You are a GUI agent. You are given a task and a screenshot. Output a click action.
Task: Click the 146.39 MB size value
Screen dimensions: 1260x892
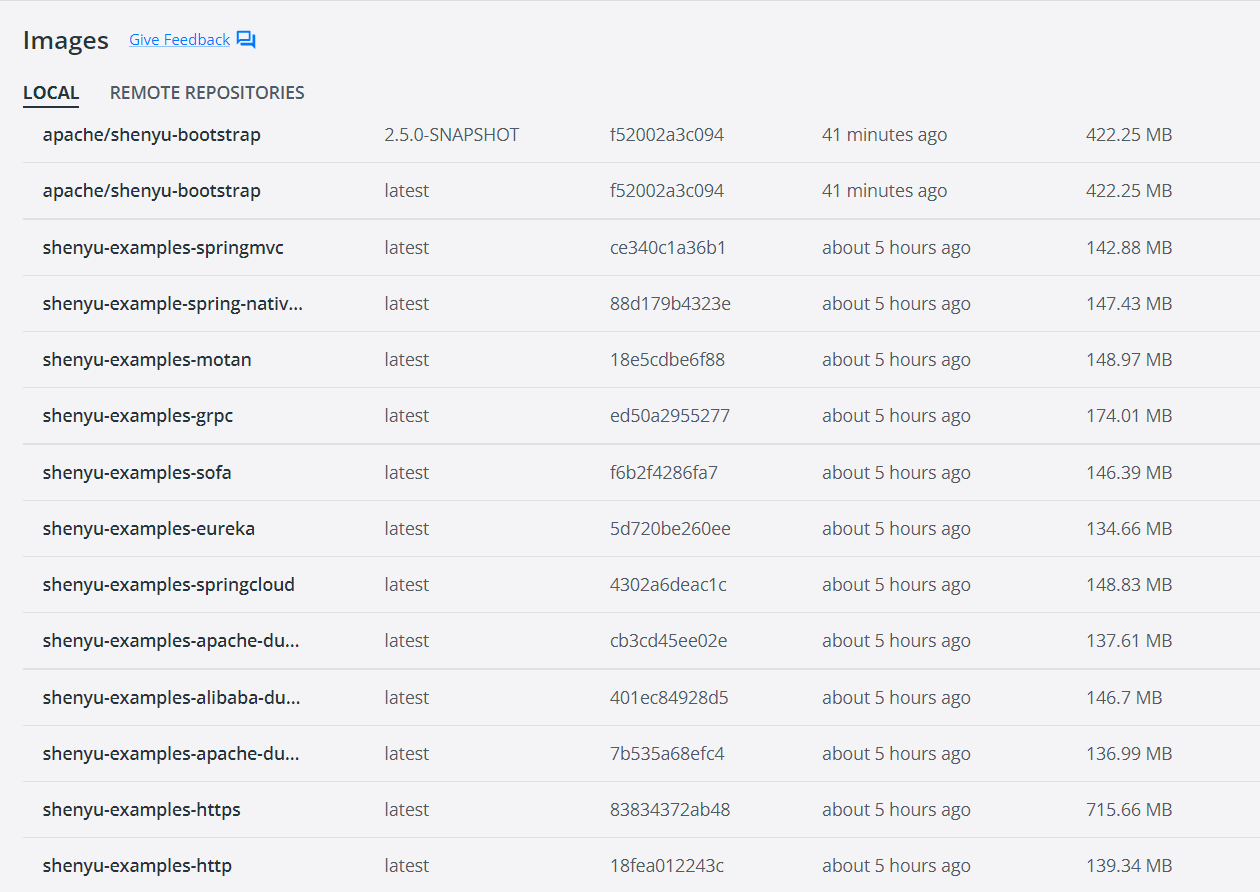click(1129, 473)
